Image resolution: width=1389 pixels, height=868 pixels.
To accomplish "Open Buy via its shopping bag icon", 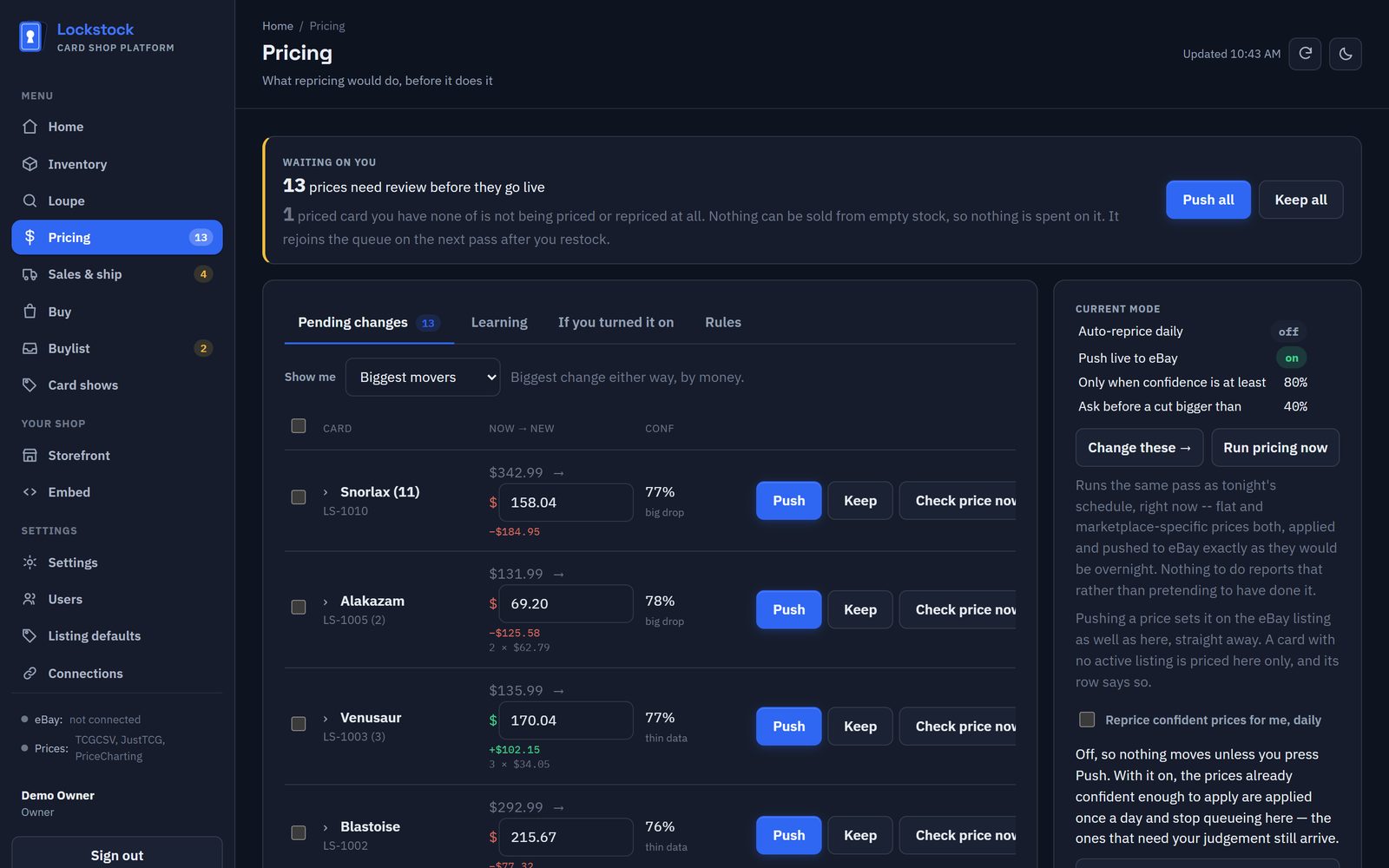I will [30, 312].
